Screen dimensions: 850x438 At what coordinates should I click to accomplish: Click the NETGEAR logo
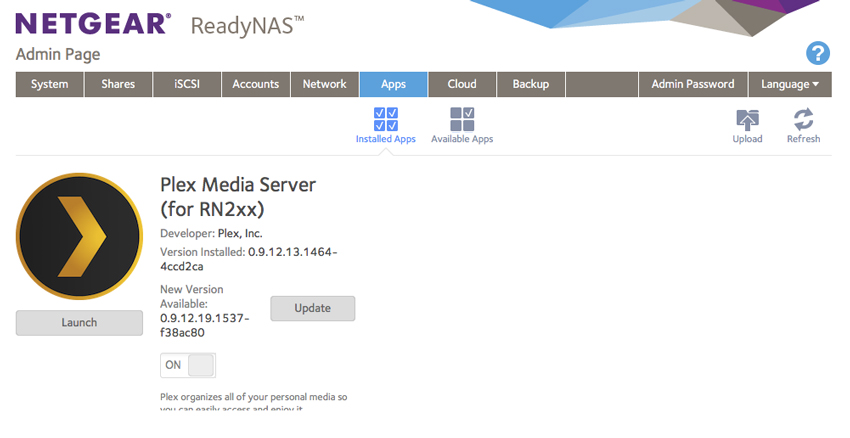tap(93, 24)
